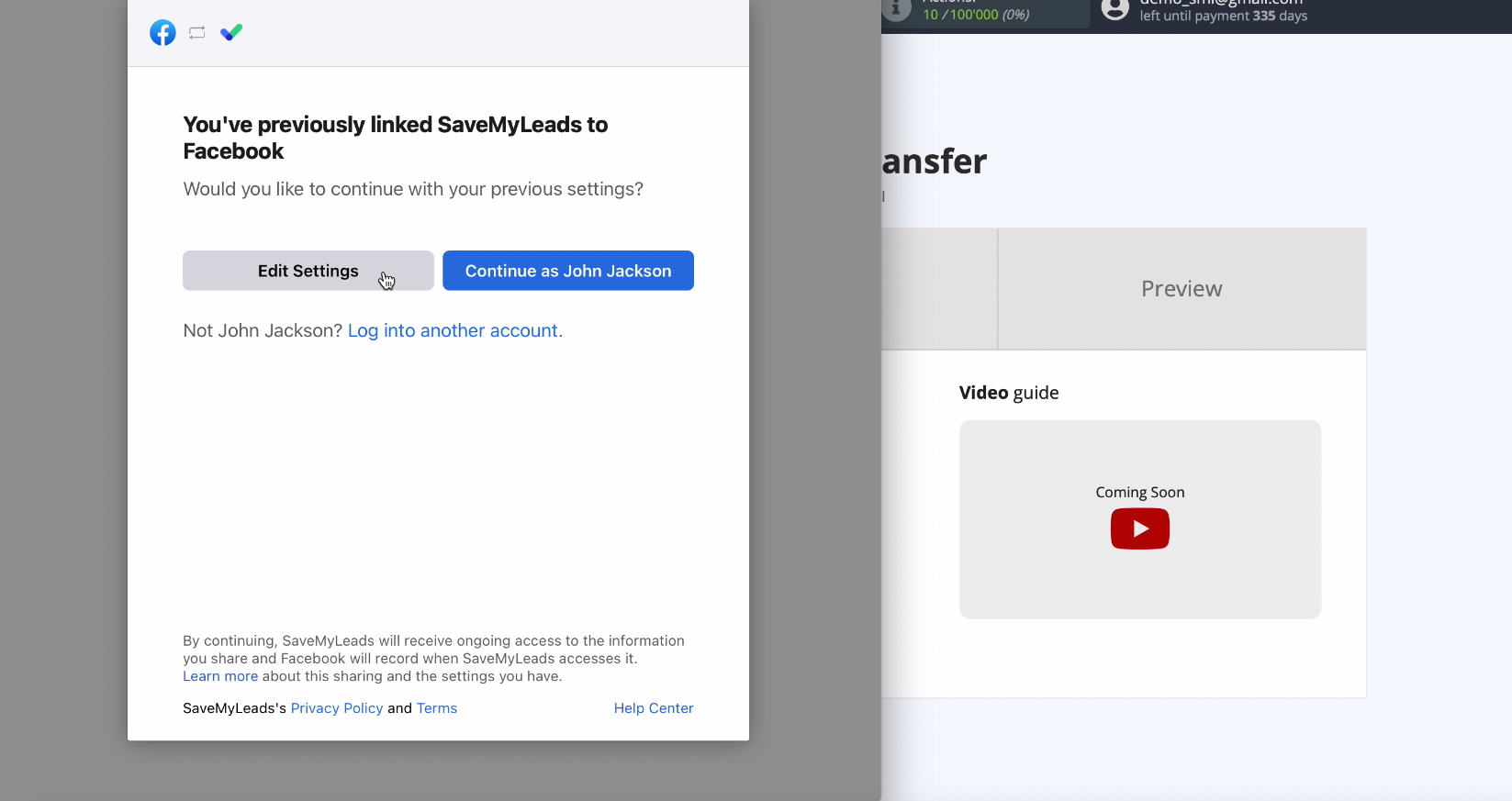Click the 'Coming Soon' label in video
The height and width of the screenshot is (801, 1512).
pyautogui.click(x=1139, y=493)
